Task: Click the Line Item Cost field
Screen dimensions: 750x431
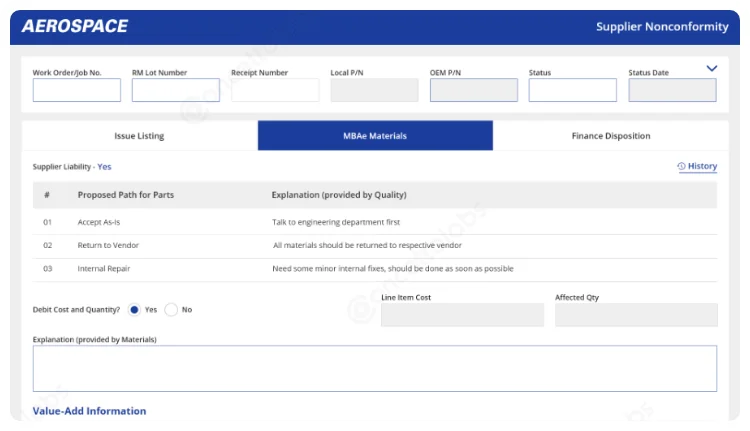Action: click(x=462, y=315)
